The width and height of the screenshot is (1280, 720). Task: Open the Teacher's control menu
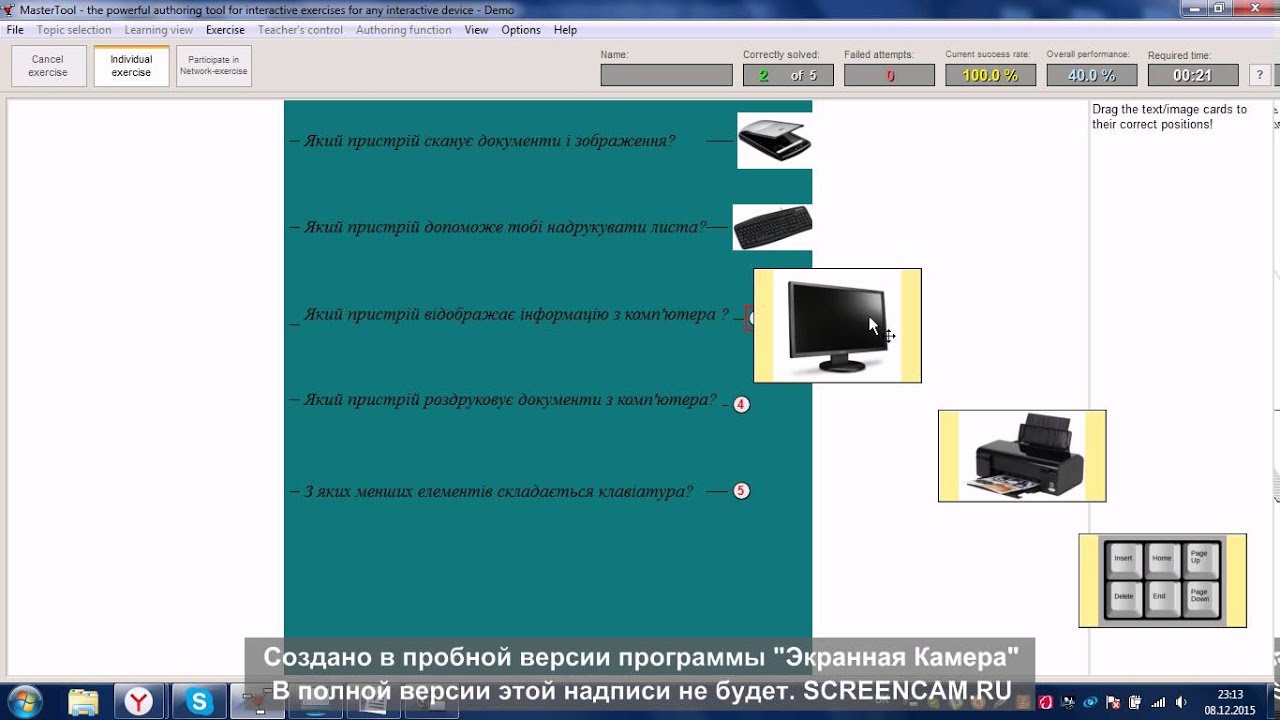click(300, 30)
